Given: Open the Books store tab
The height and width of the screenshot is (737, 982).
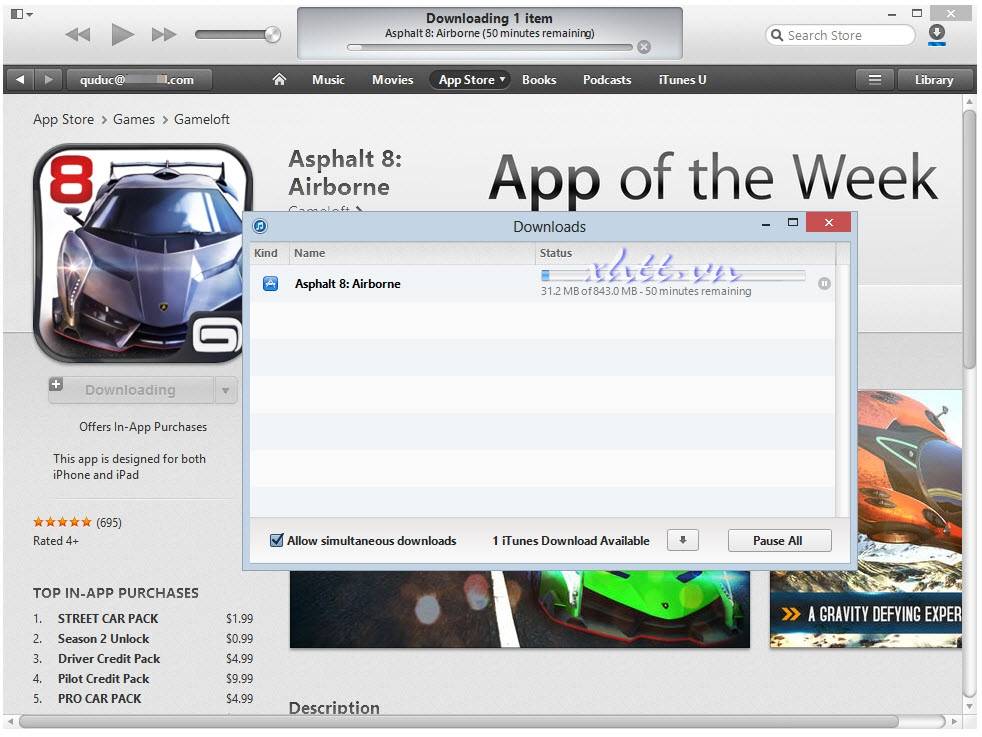Looking at the screenshot, I should (x=539, y=80).
